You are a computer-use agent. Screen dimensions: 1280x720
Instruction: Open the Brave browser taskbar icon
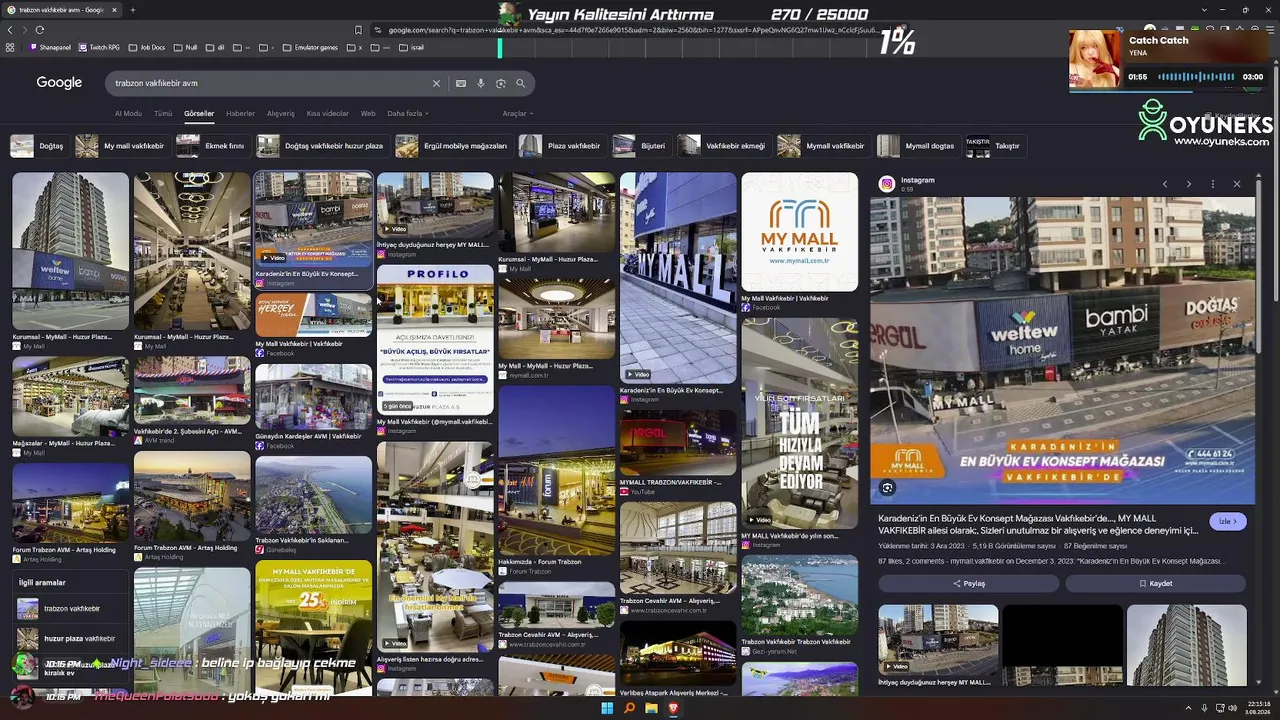coord(673,708)
